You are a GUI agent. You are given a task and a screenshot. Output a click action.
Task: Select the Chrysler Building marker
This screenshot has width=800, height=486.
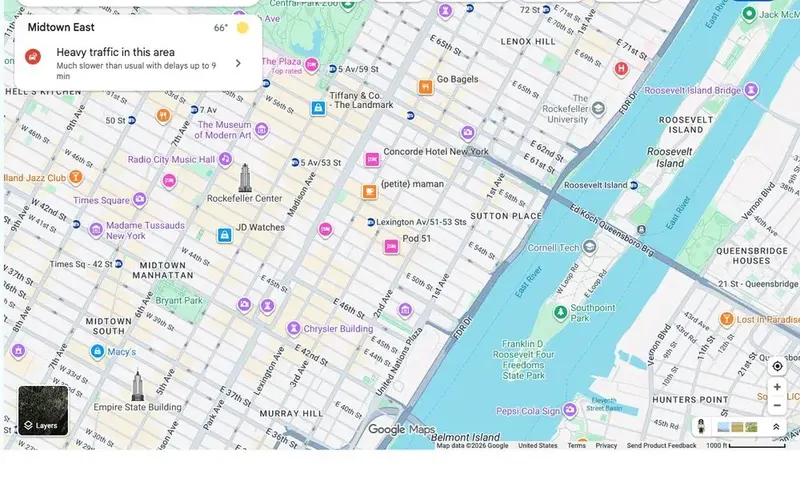[x=293, y=329]
